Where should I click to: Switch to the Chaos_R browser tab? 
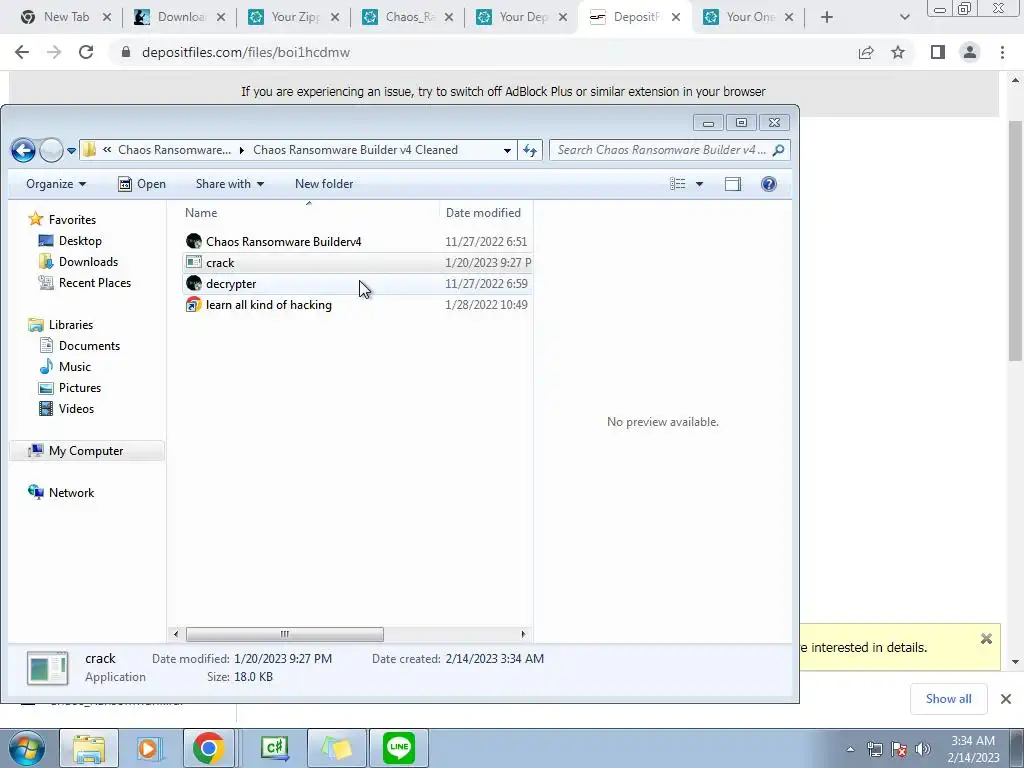pyautogui.click(x=408, y=17)
